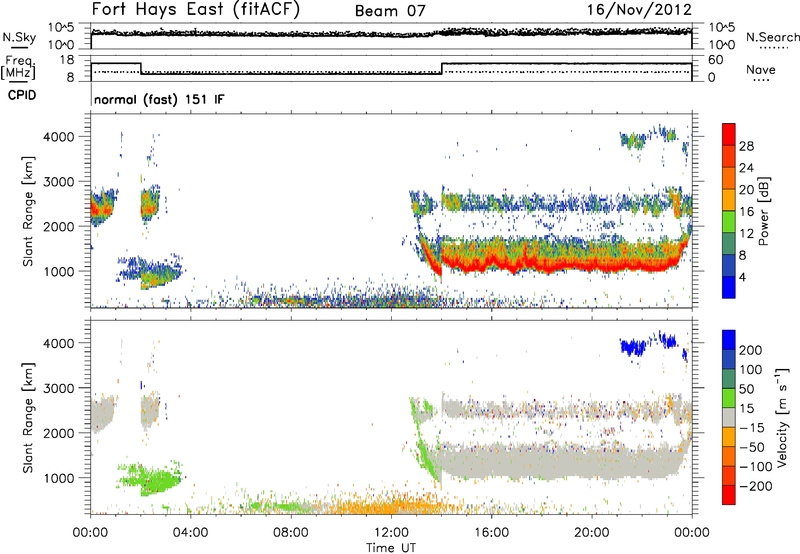Viewport: 800px width, 554px height.
Task: Click the green velocity patch near 1000 km
Action: 151,479
